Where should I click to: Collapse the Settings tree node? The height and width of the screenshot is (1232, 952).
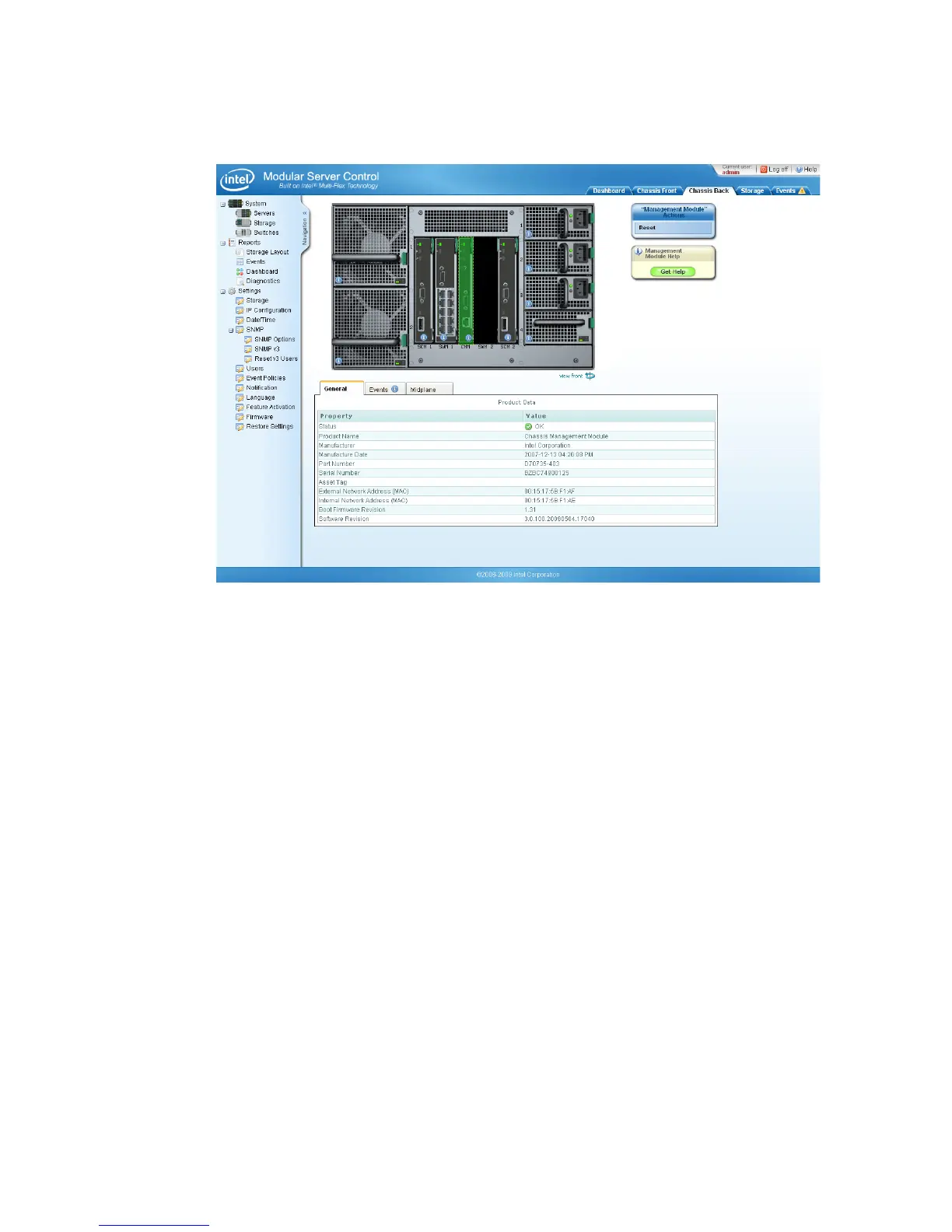coord(222,292)
